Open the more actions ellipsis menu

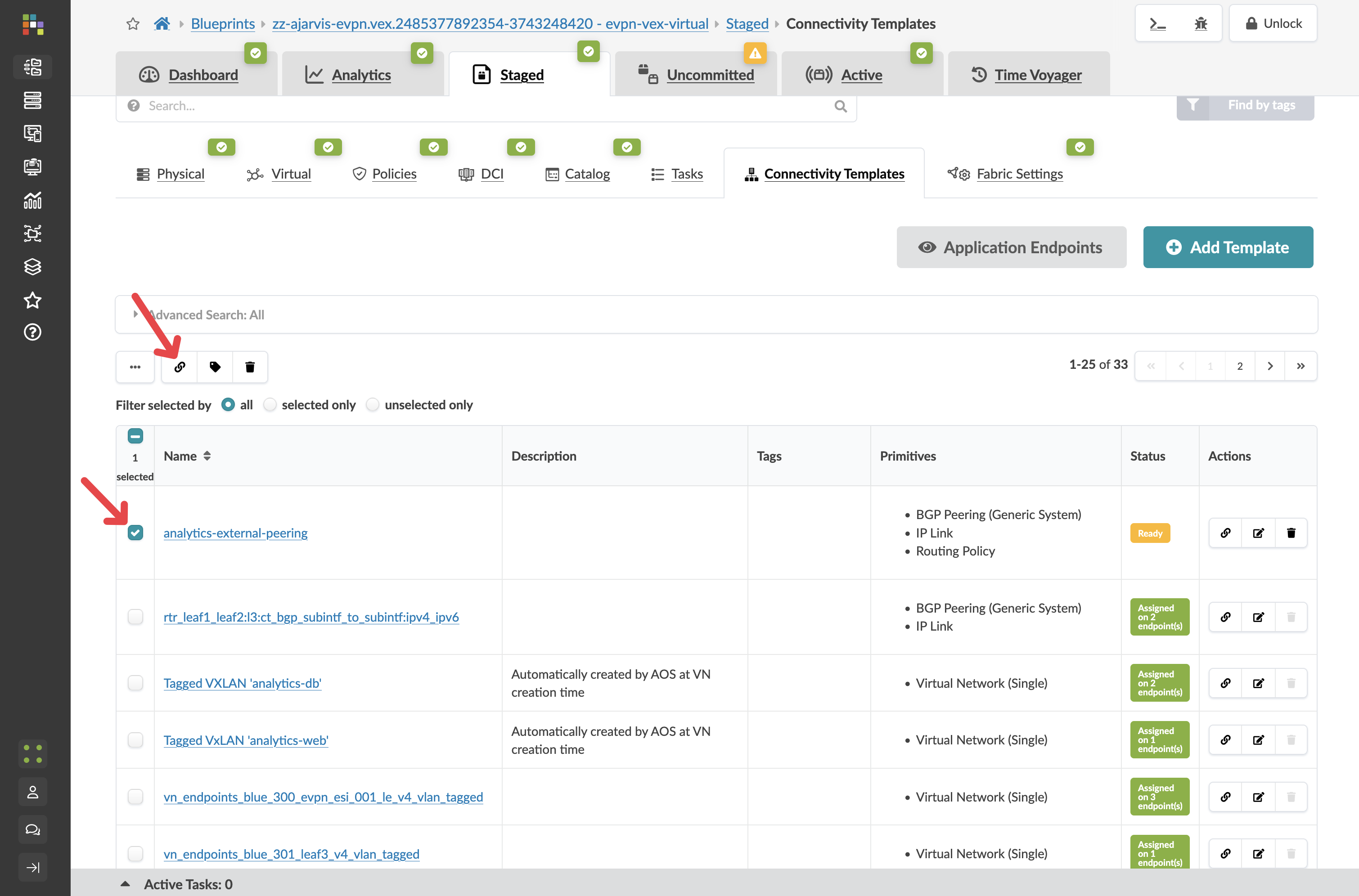[x=135, y=366]
